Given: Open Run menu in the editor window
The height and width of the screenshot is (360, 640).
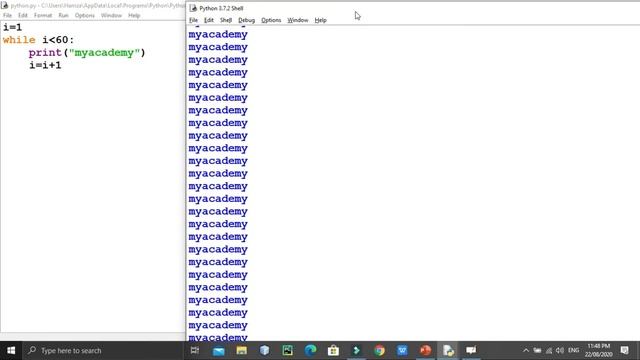Looking at the screenshot, I should pos(63,15).
